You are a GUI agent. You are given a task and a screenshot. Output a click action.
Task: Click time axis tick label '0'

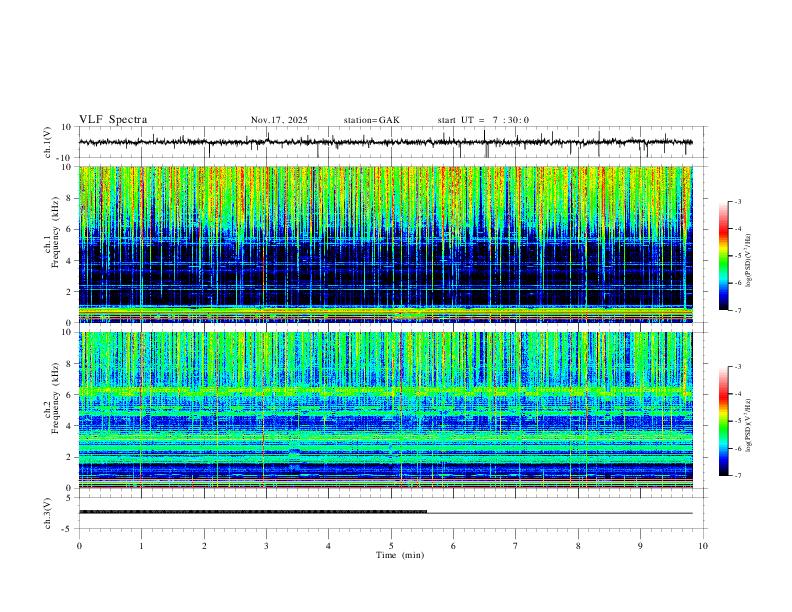click(79, 546)
